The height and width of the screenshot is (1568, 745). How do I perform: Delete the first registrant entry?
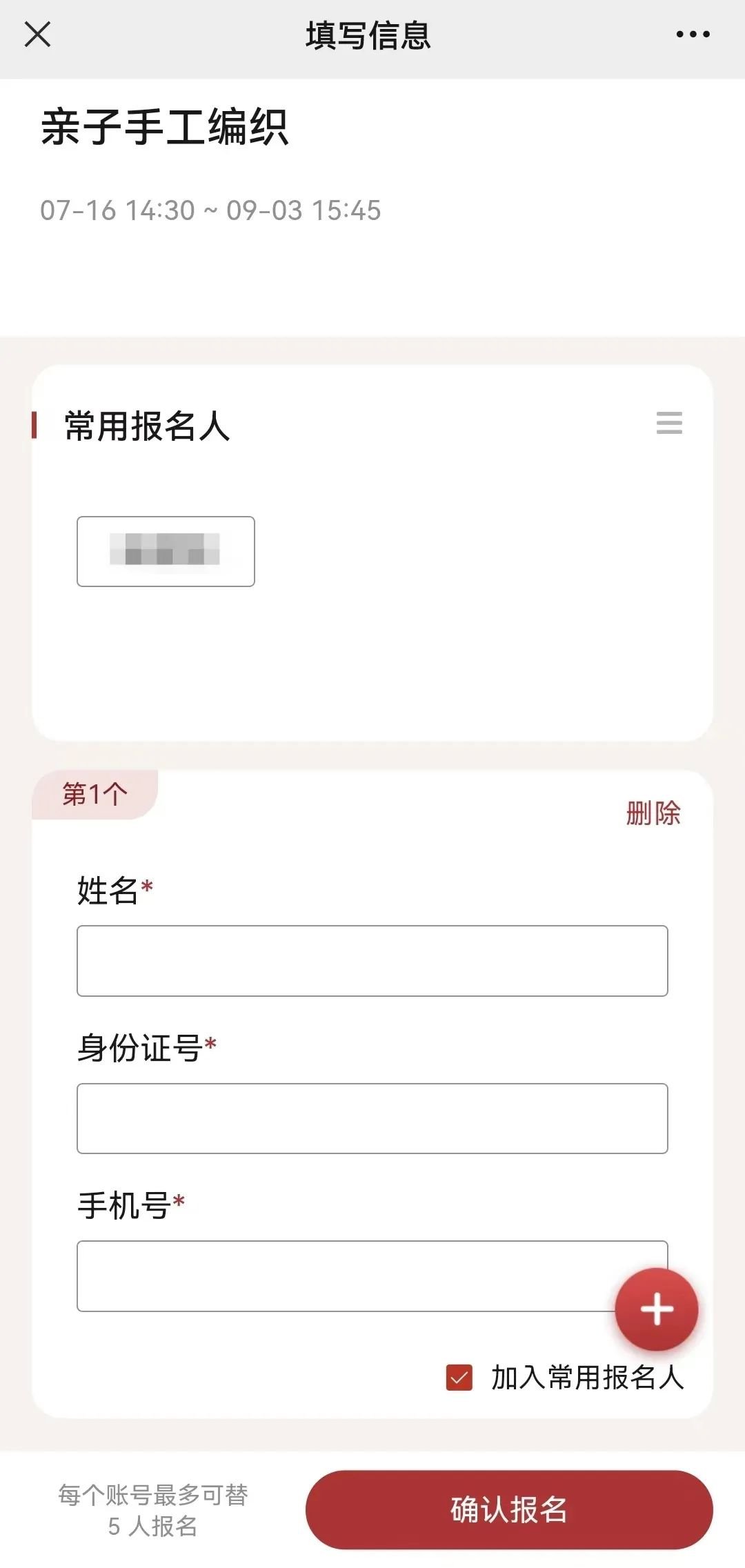point(653,813)
